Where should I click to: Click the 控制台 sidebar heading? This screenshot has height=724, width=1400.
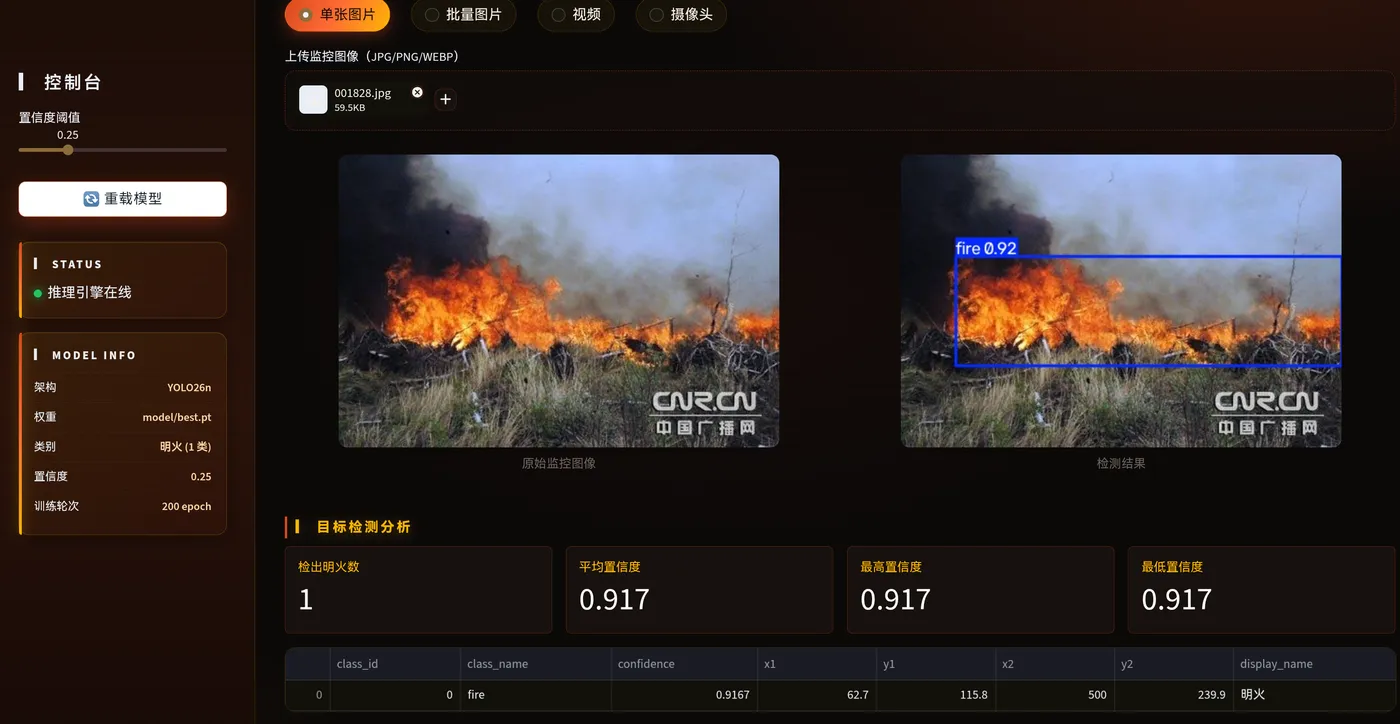tap(73, 82)
